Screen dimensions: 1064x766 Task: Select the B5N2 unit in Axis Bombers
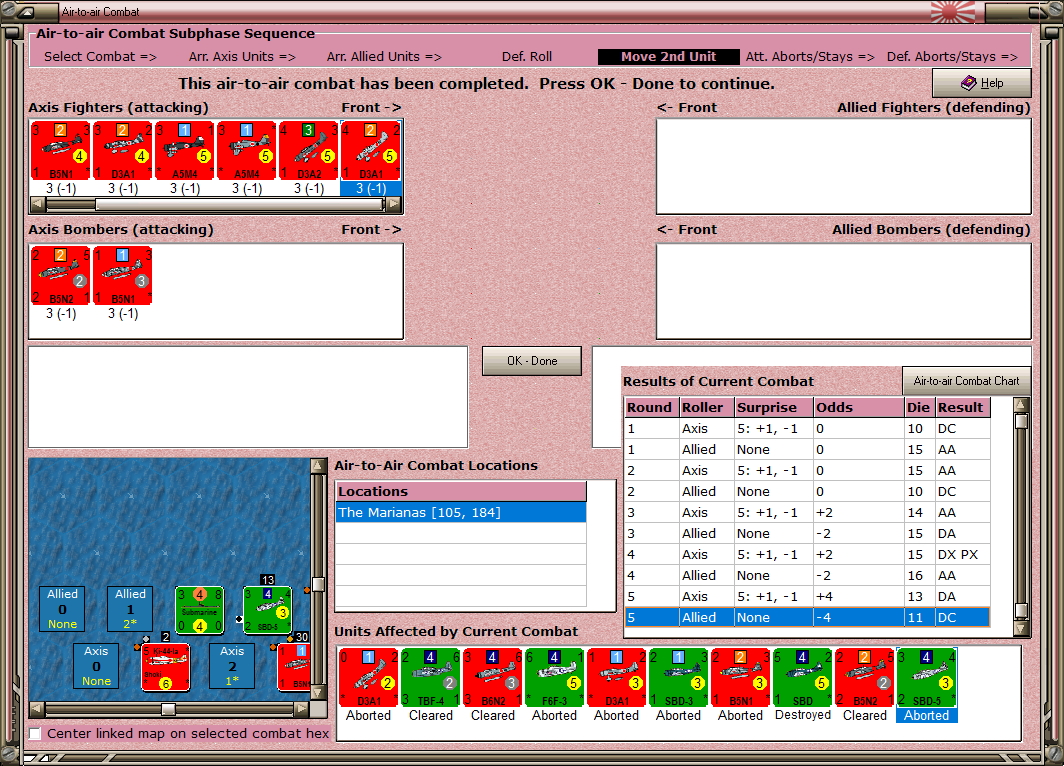coord(60,275)
